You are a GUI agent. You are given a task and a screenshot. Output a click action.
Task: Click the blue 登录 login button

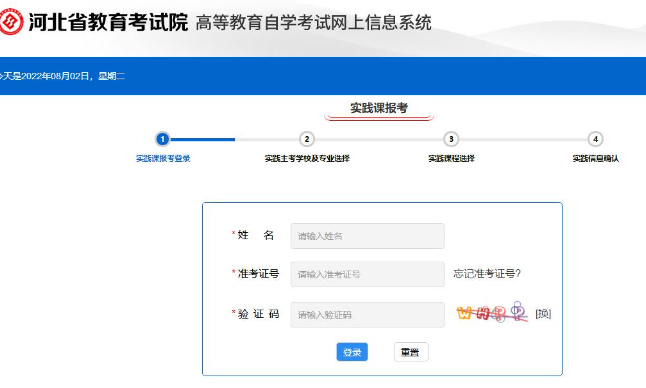coord(352,352)
